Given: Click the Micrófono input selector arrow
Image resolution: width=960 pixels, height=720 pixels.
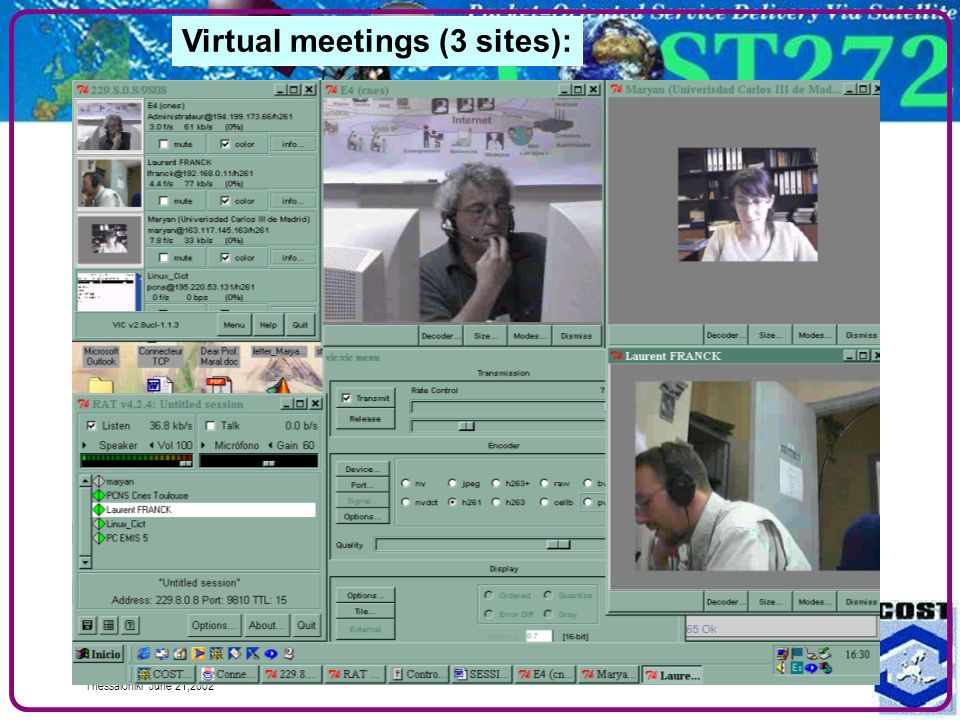Looking at the screenshot, I should [x=203, y=445].
